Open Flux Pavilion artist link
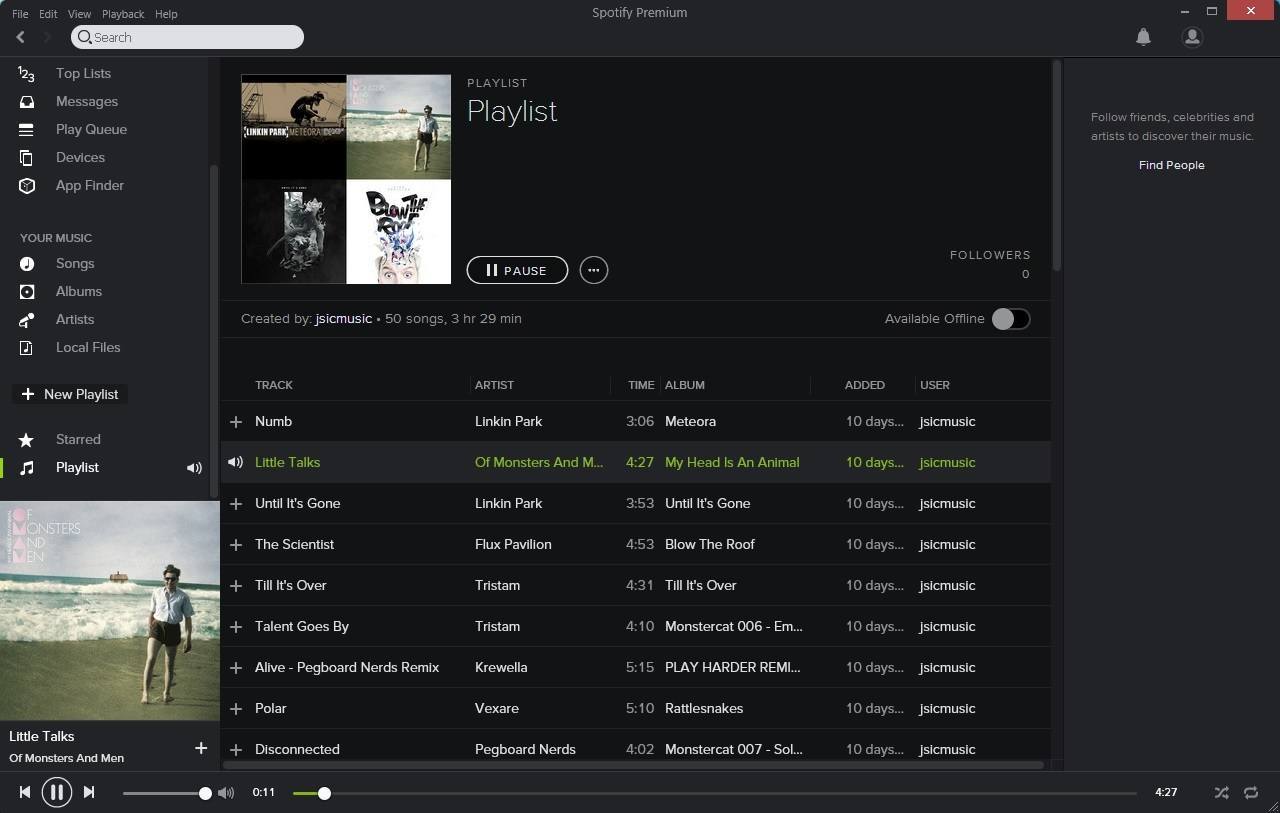This screenshot has width=1280, height=813. pyautogui.click(x=513, y=544)
